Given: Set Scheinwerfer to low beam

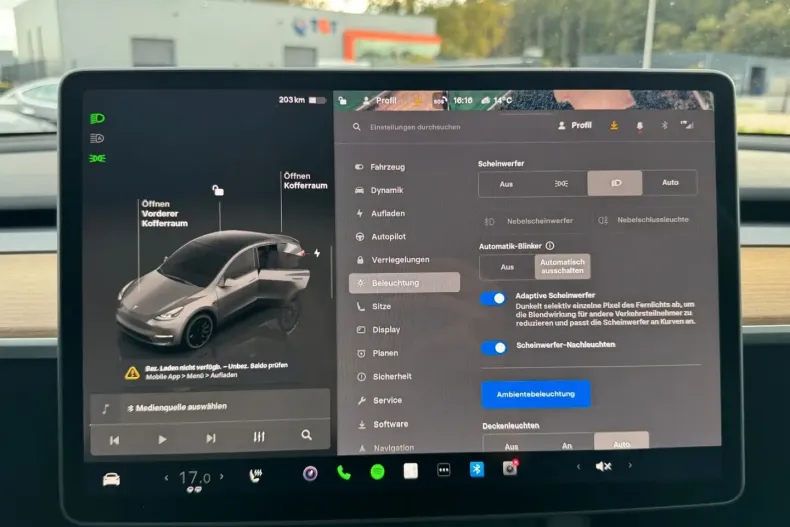Looking at the screenshot, I should pyautogui.click(x=615, y=183).
